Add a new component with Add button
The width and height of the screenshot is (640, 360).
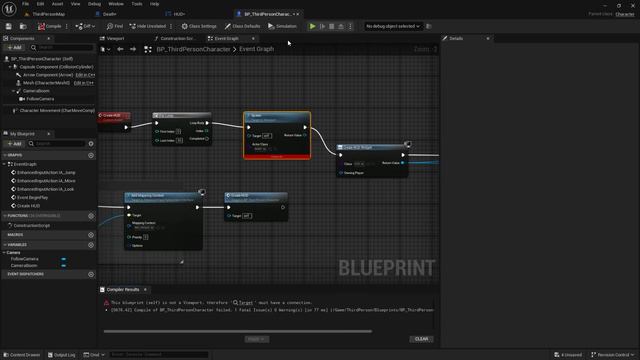[14, 48]
